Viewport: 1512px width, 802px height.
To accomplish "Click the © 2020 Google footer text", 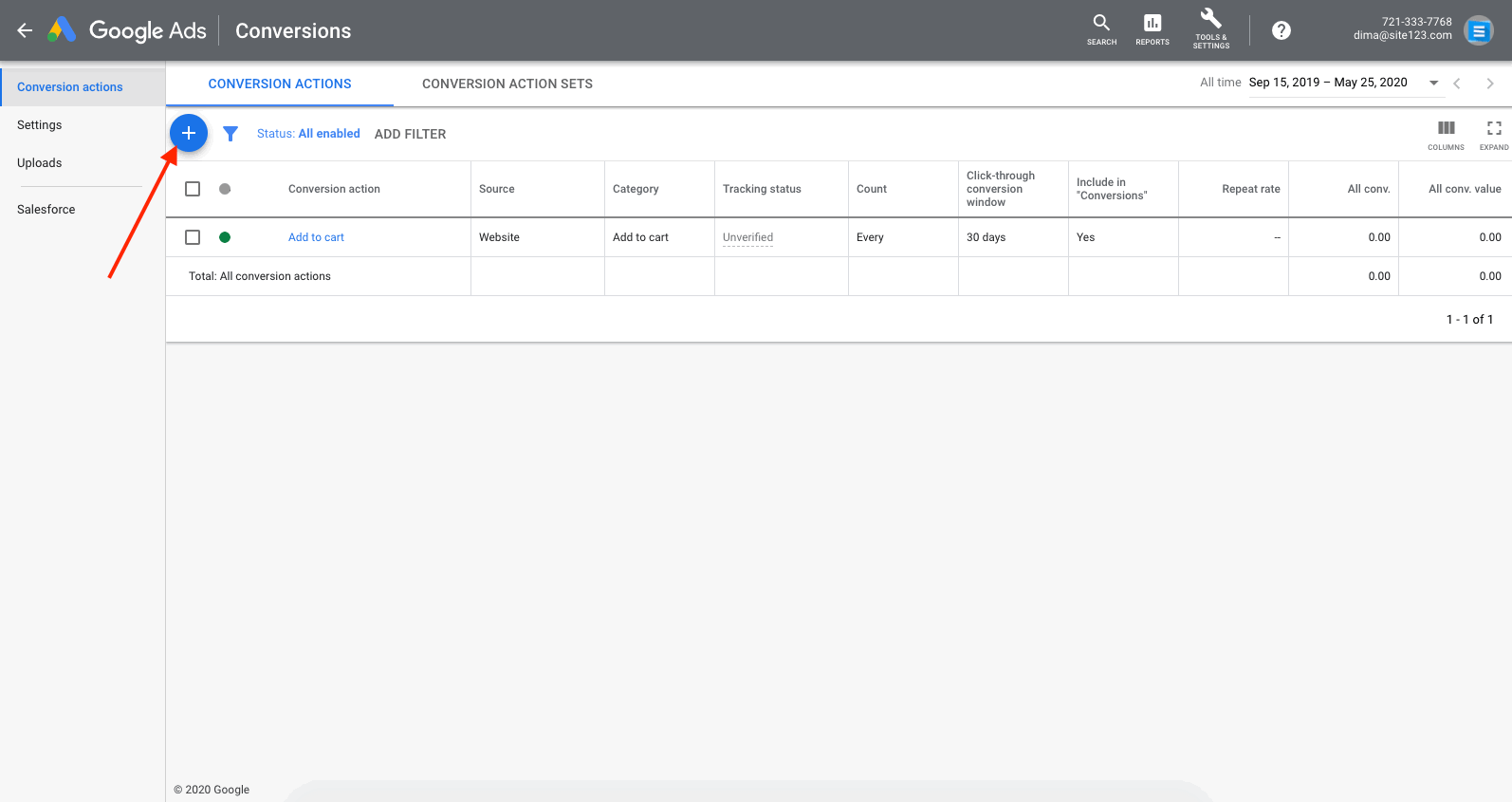I will (x=212, y=790).
